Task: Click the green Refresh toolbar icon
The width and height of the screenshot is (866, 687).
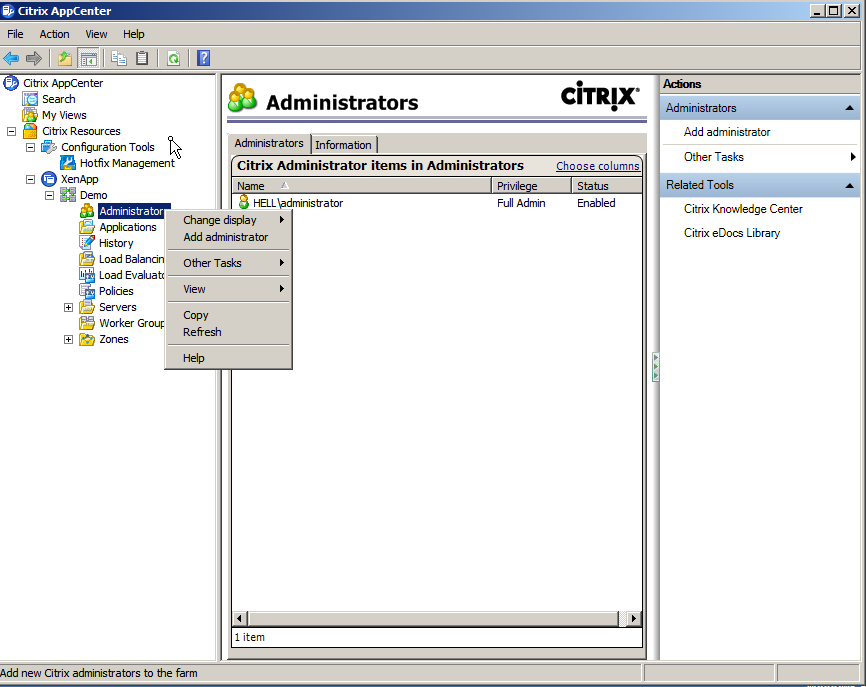Action: coord(173,58)
